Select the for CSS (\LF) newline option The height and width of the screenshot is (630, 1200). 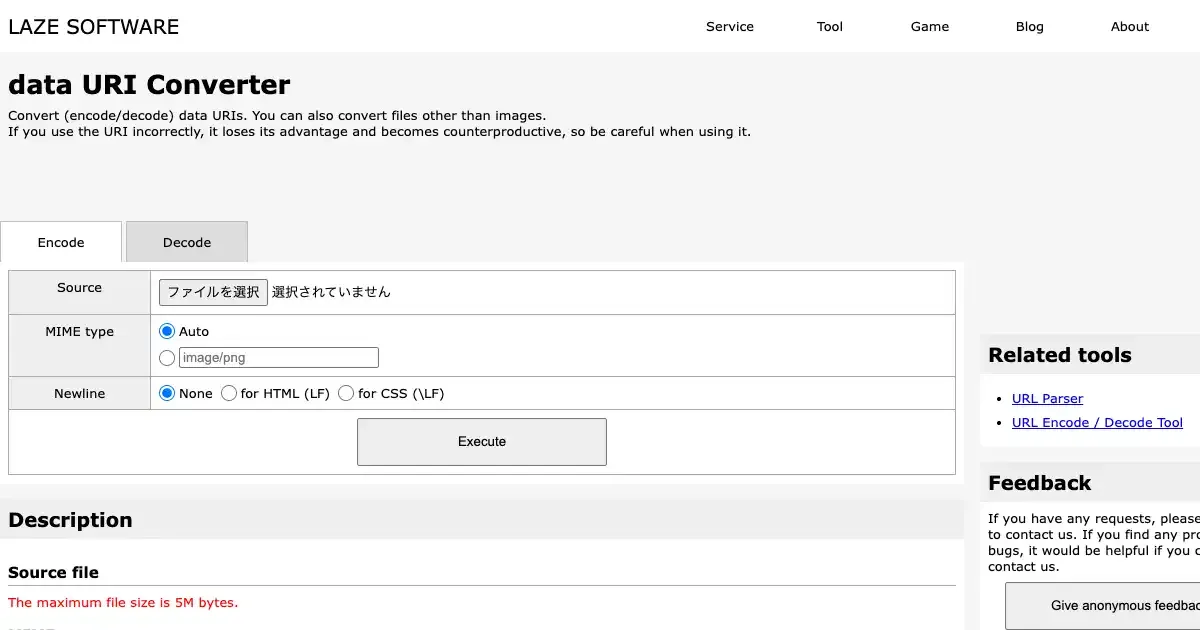[x=346, y=394]
